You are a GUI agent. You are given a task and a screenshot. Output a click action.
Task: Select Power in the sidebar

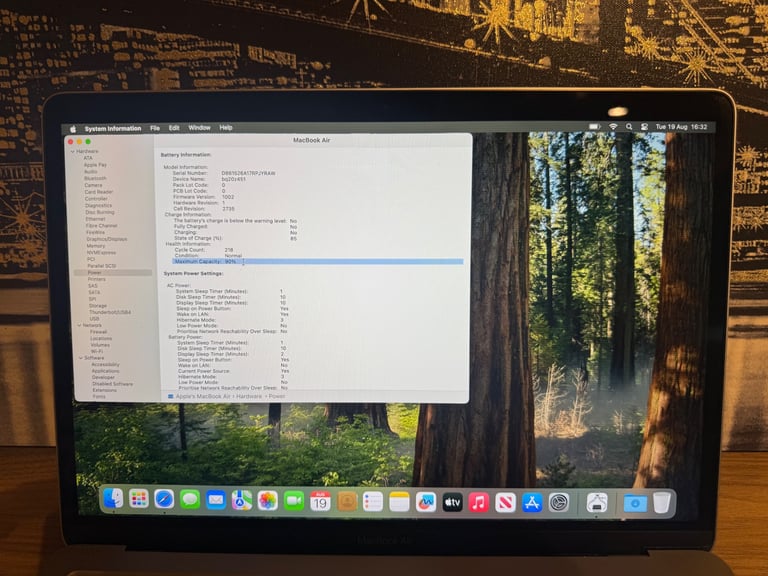click(113, 272)
